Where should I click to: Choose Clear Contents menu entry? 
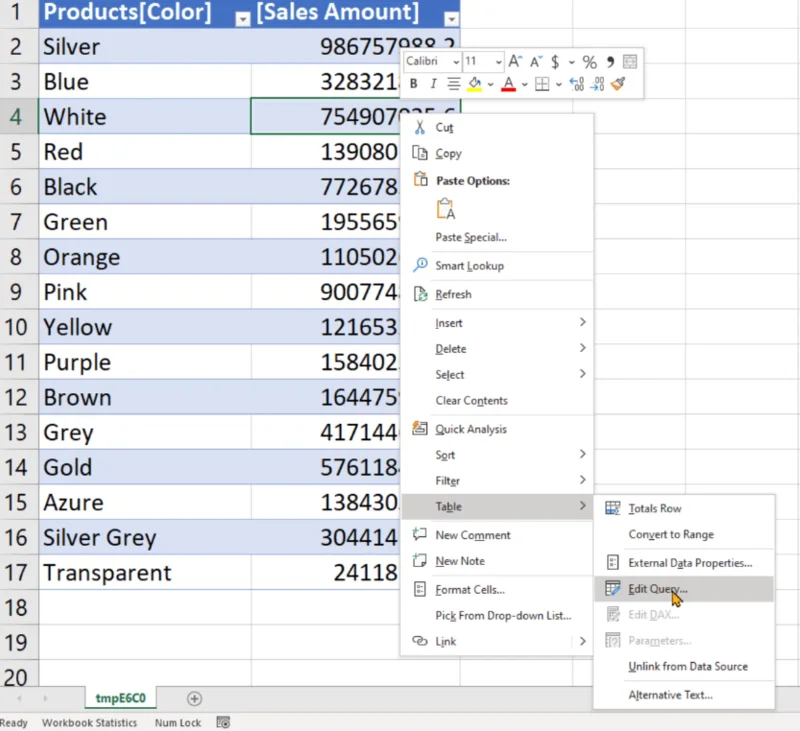497,400
